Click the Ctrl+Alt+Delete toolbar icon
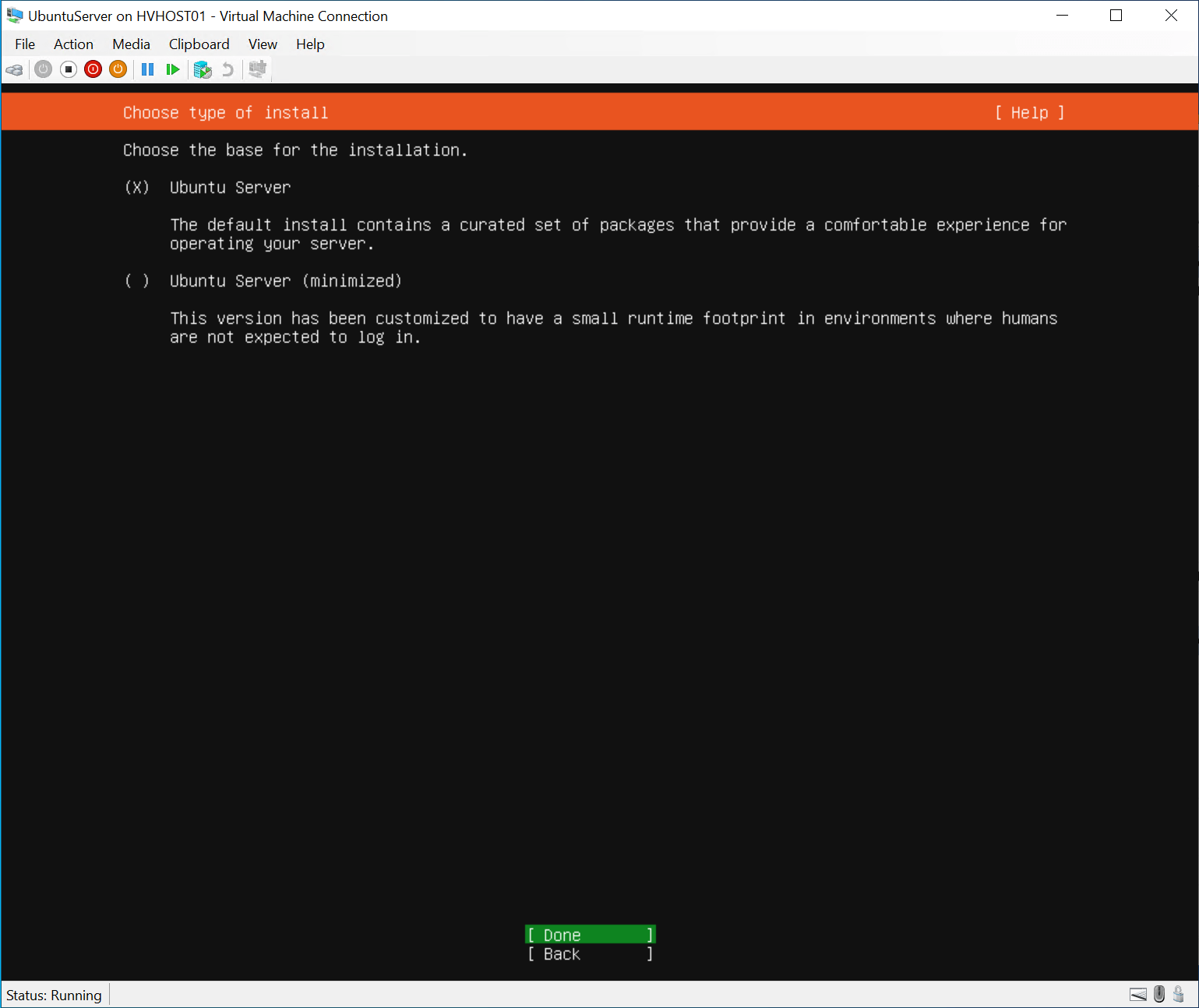The height and width of the screenshot is (1008, 1199). (x=14, y=69)
